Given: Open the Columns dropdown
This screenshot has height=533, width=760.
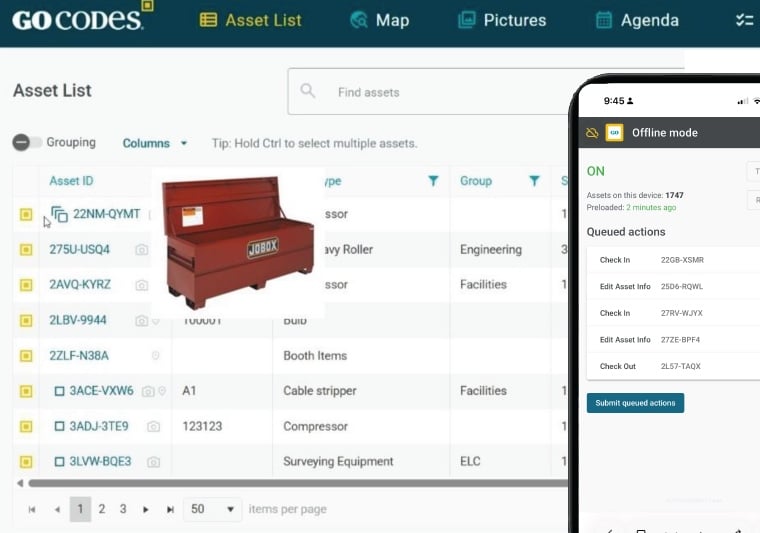Looking at the screenshot, I should (155, 143).
